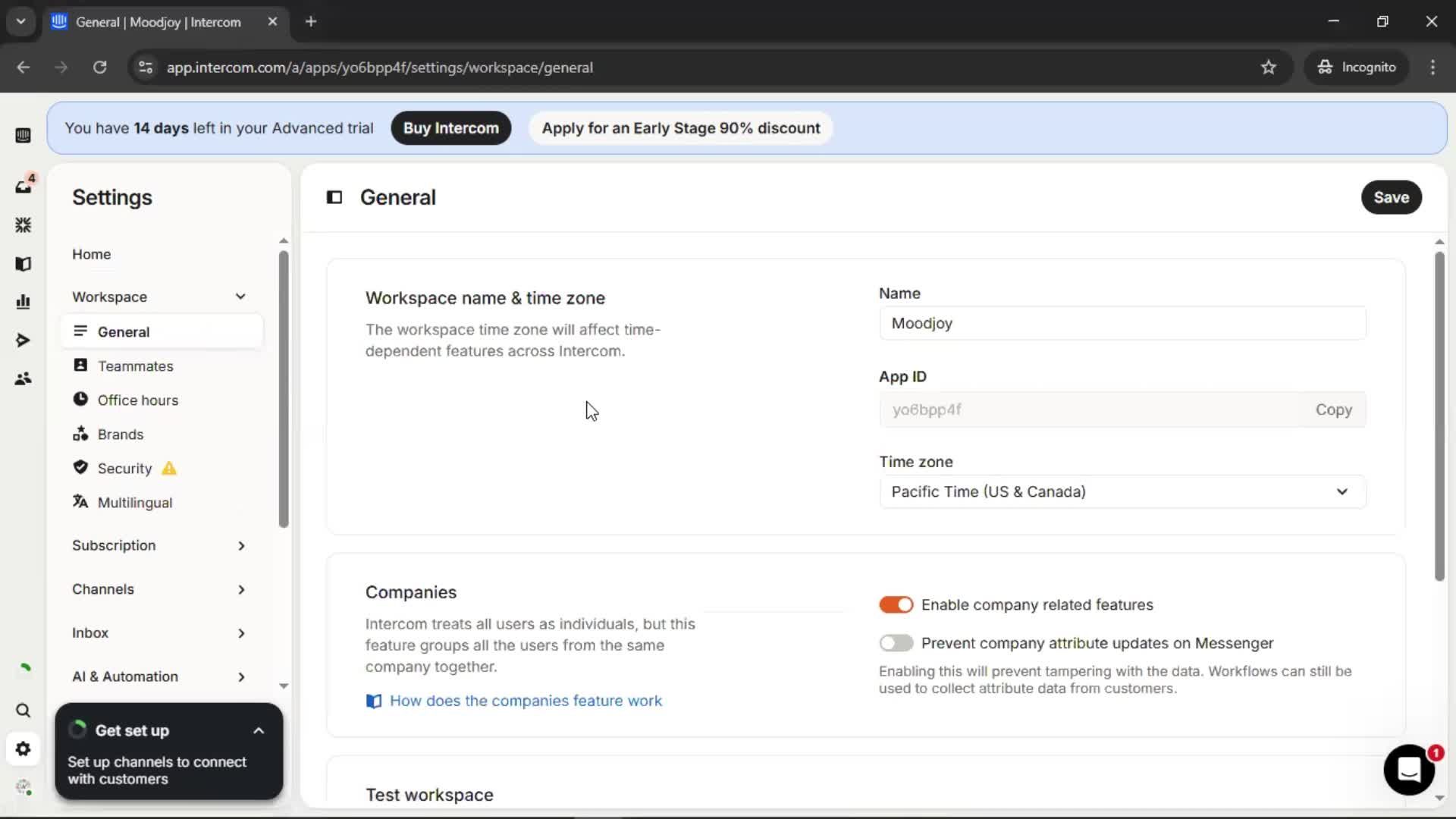Click Buy Intercom button

(x=450, y=128)
